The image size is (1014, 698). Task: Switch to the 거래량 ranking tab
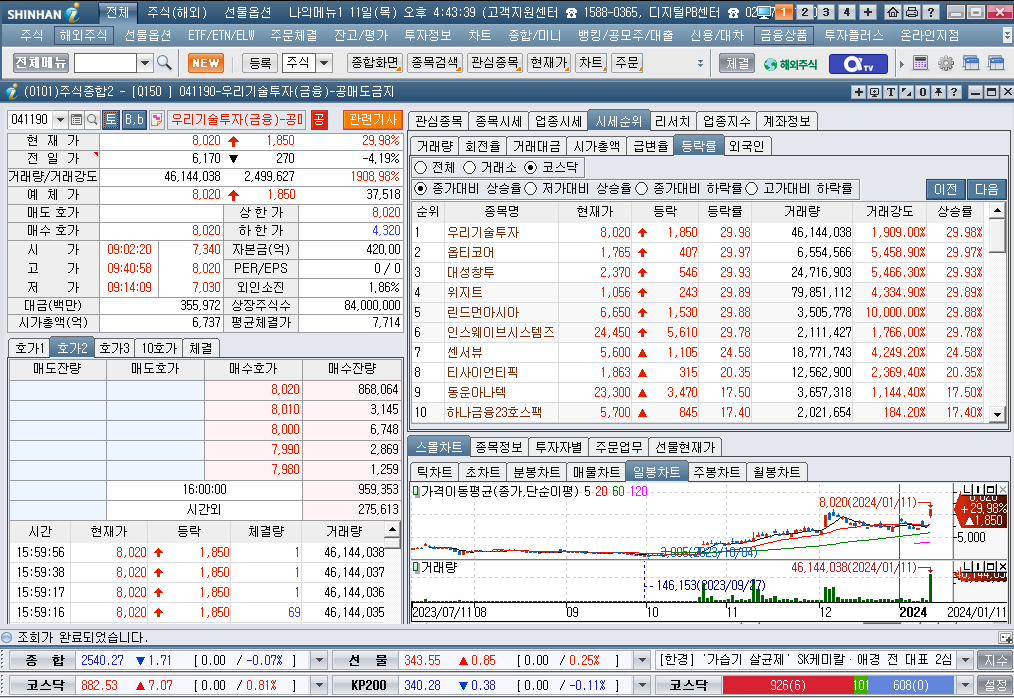(x=435, y=146)
